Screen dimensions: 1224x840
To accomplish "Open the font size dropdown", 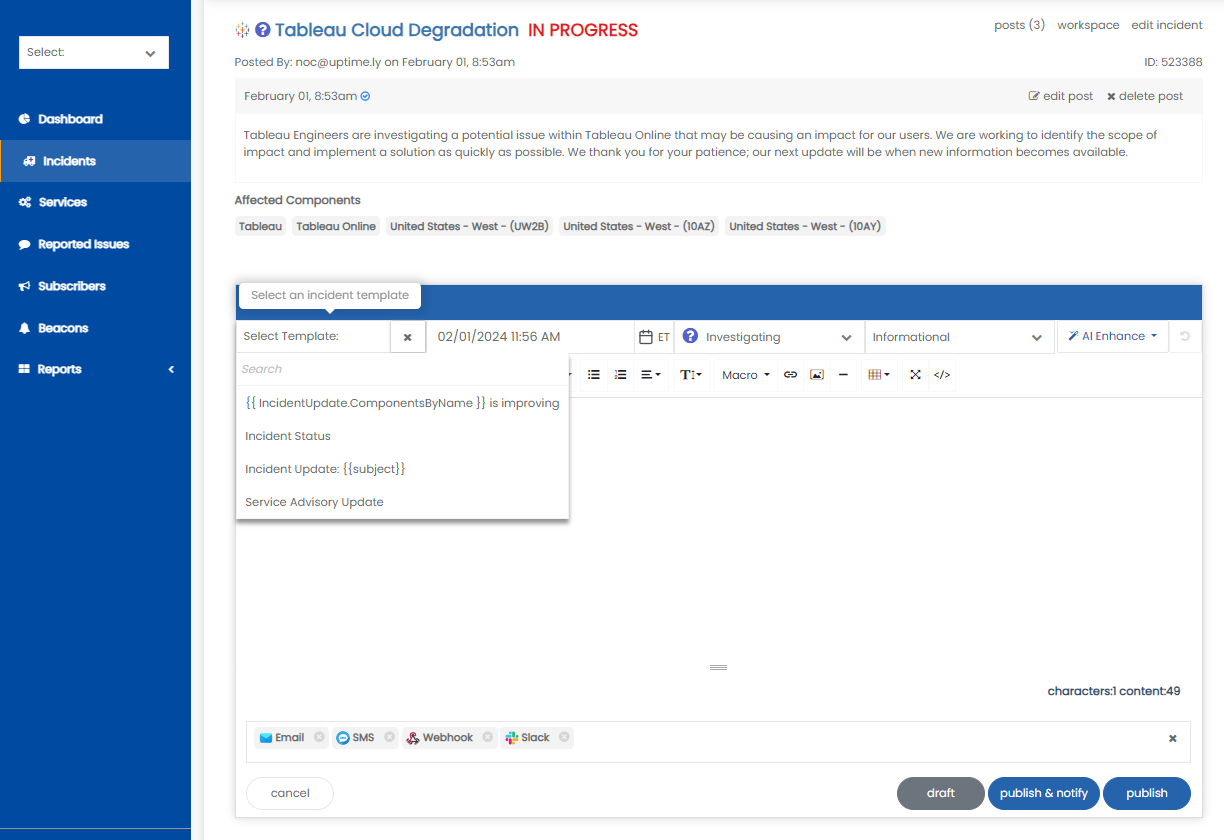I will coord(691,375).
